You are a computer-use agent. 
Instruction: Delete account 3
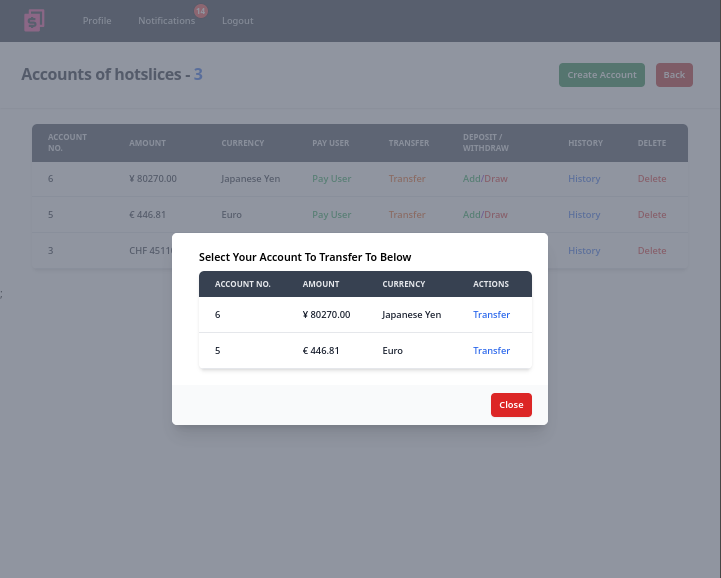(652, 251)
